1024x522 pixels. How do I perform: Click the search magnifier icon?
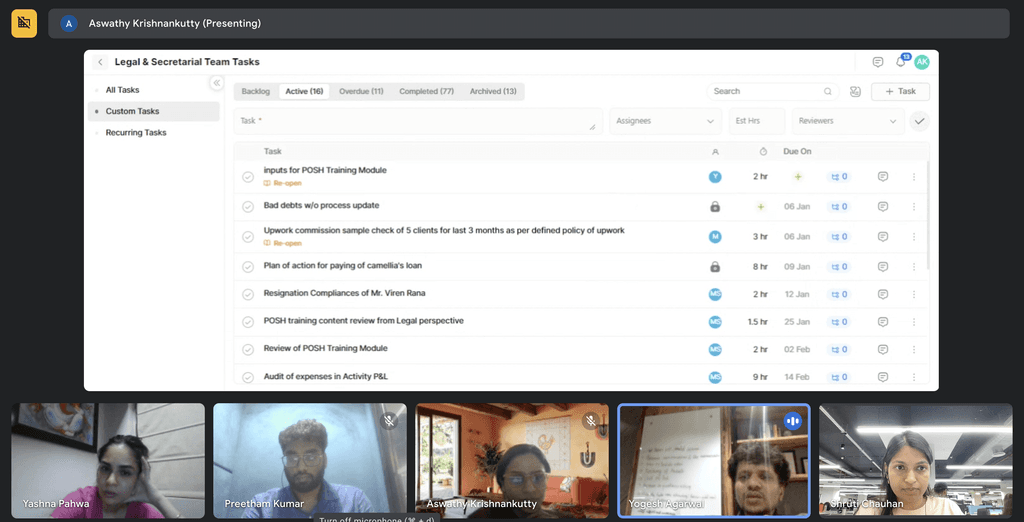827,91
